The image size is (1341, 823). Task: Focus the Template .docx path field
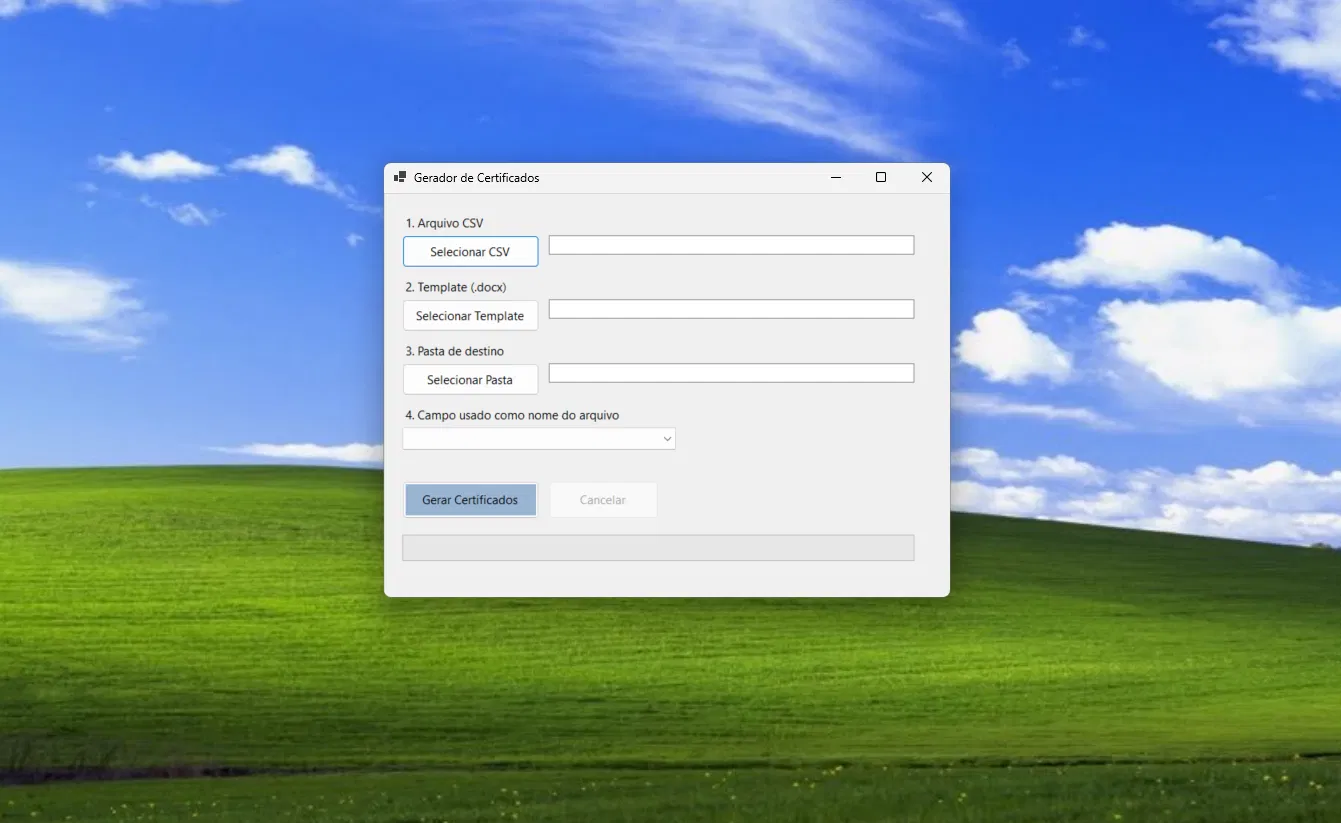(x=731, y=309)
